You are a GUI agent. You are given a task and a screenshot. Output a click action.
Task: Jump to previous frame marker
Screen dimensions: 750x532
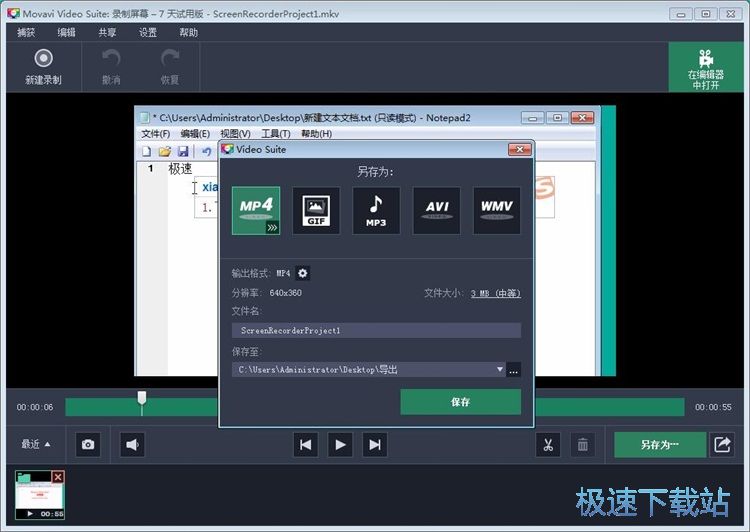305,445
